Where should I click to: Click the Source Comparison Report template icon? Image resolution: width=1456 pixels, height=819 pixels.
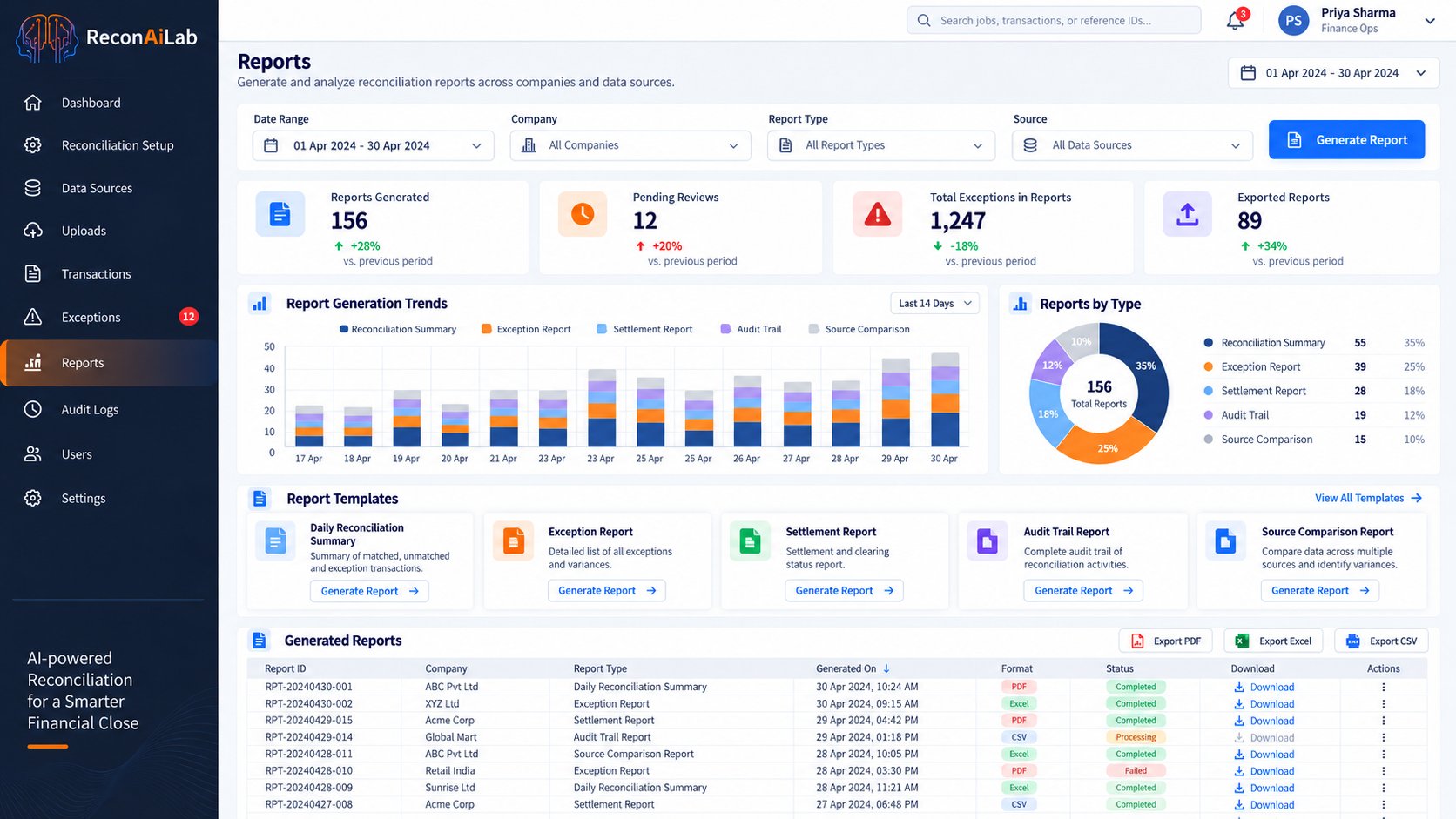tap(1225, 541)
